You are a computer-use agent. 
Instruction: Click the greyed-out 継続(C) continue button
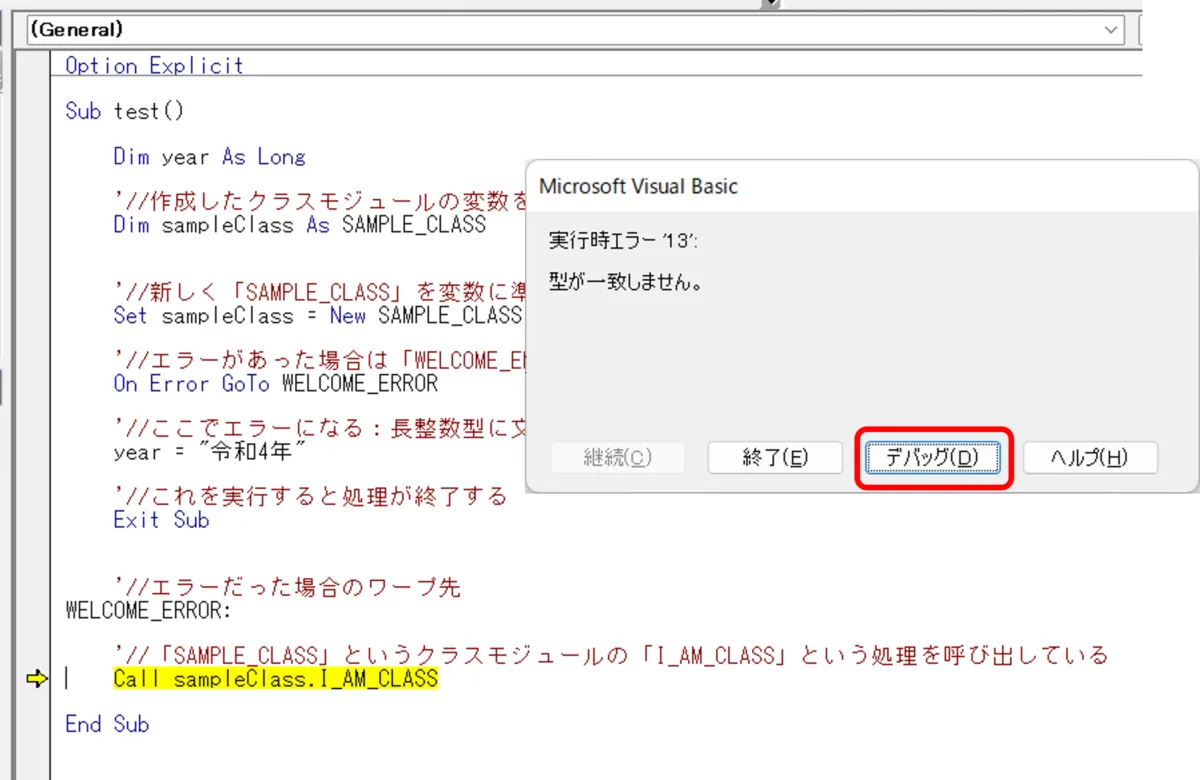coord(617,458)
